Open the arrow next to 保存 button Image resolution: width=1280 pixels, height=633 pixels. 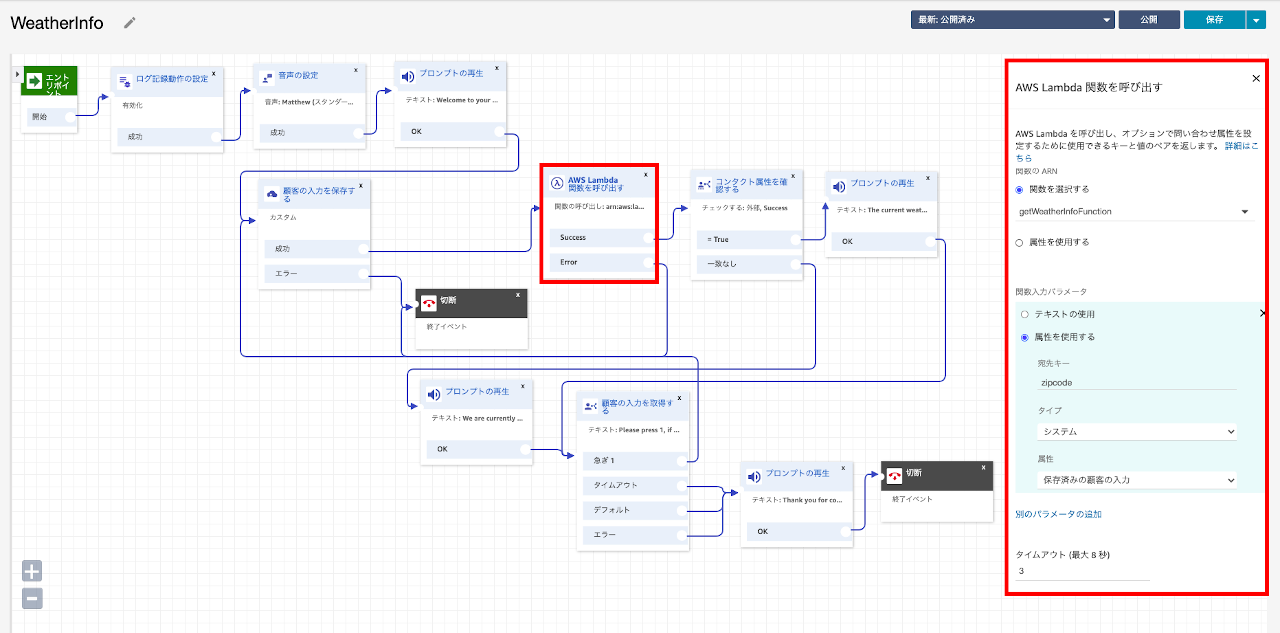1256,20
